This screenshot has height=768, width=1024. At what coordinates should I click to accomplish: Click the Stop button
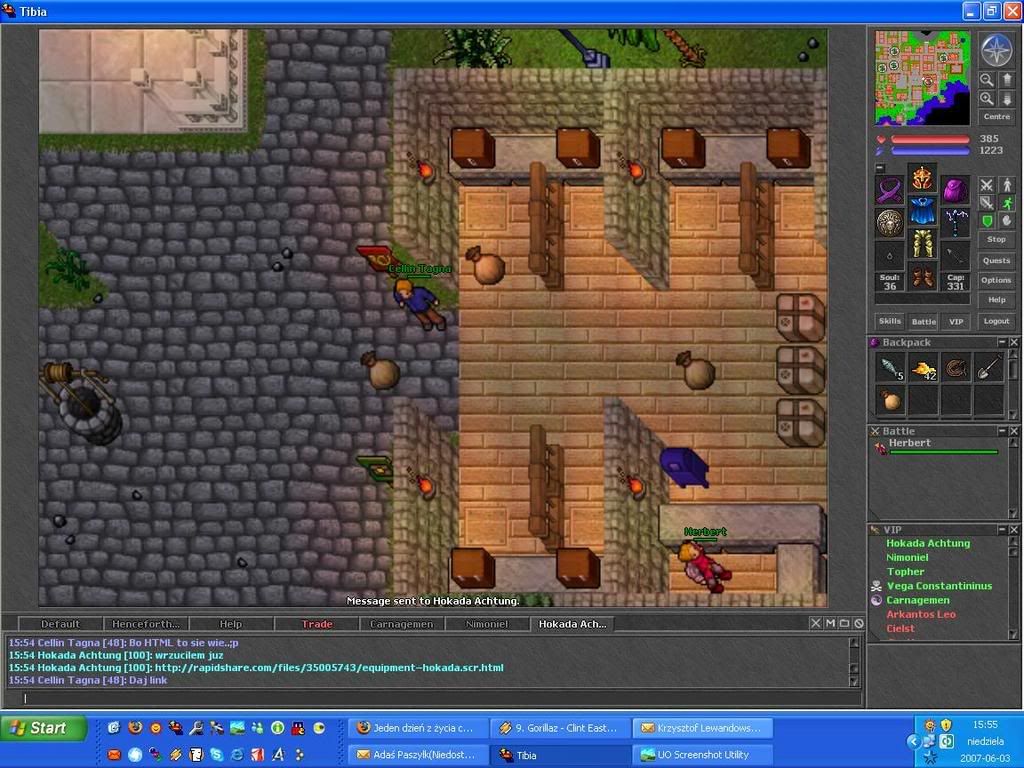coord(997,240)
